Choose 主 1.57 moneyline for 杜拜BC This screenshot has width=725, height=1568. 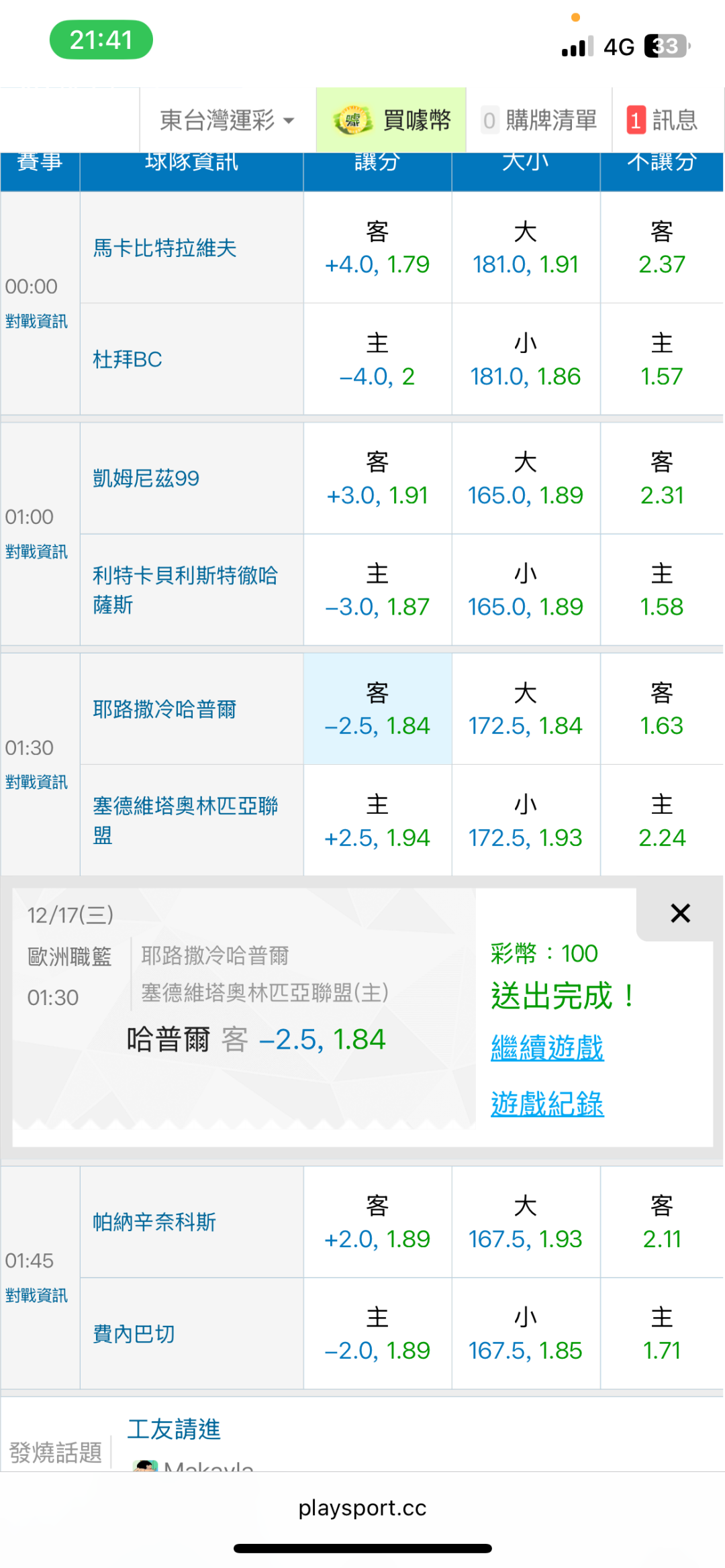point(661,360)
